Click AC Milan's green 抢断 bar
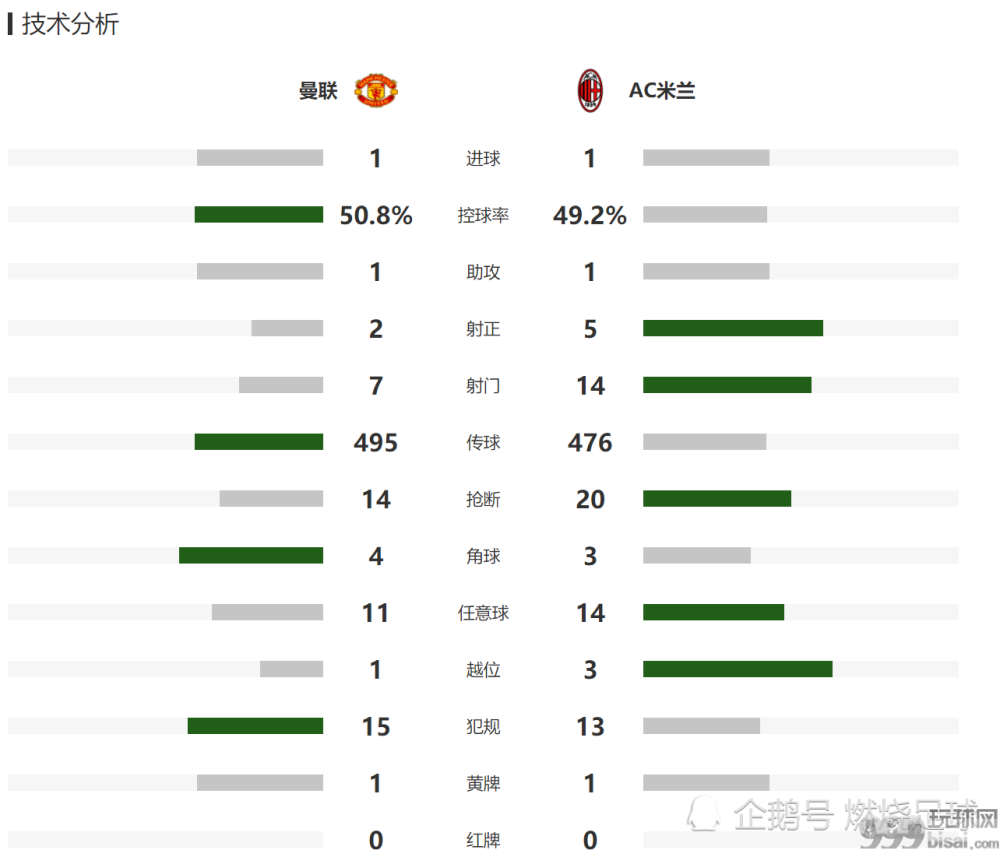1000x850 pixels. [x=717, y=499]
